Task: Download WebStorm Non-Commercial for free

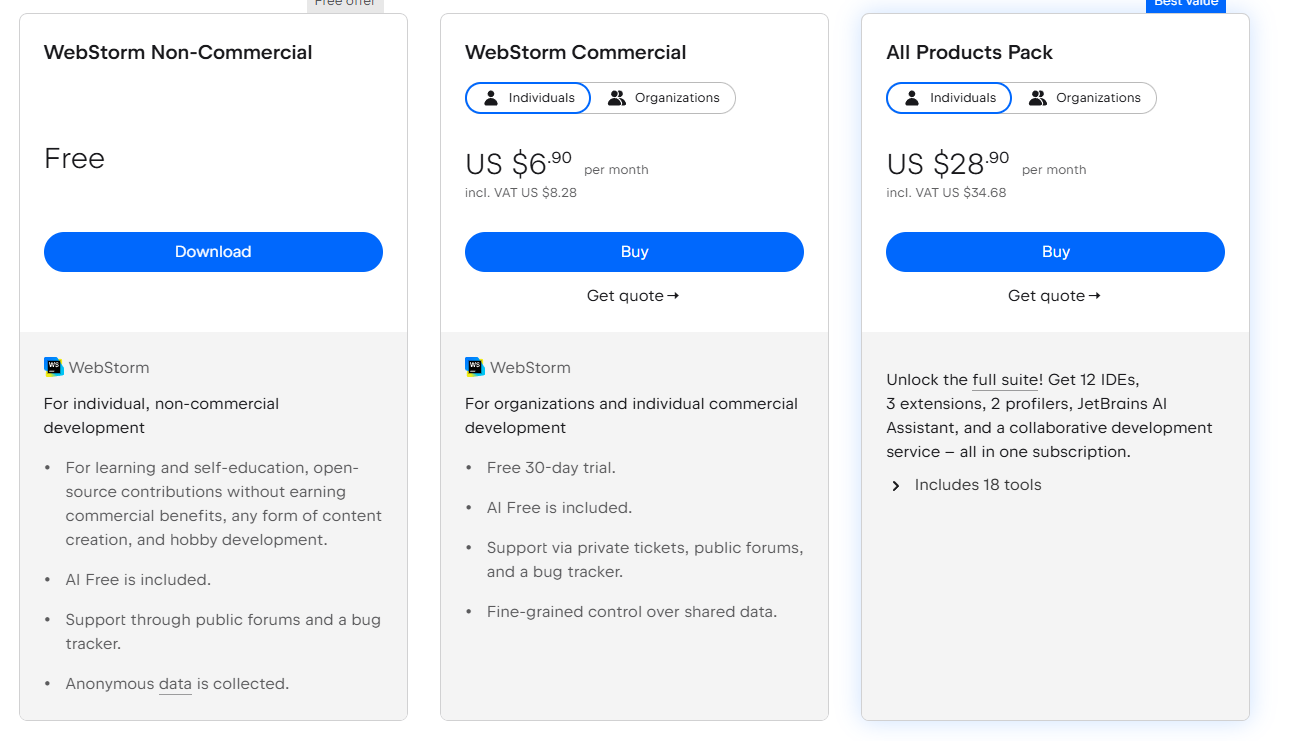Action: coord(213,252)
